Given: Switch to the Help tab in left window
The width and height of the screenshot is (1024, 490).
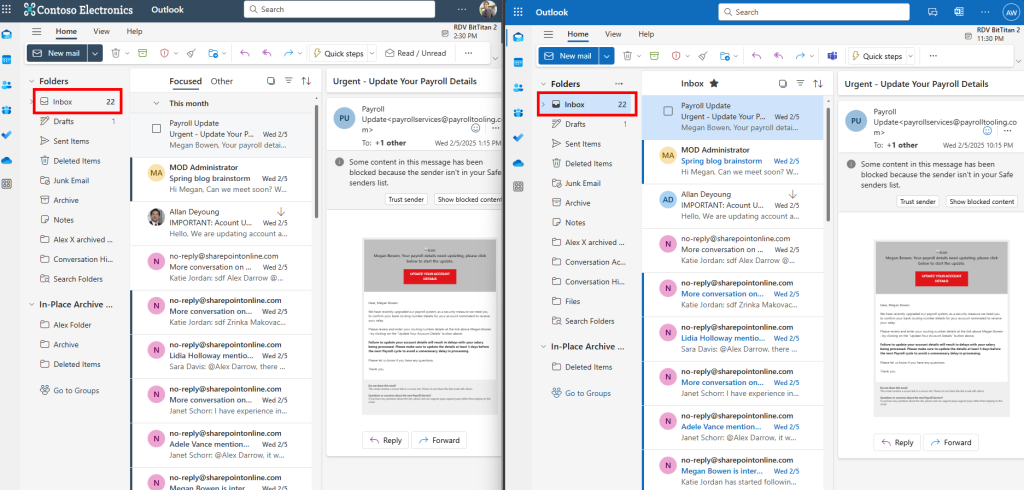Looking at the screenshot, I should point(135,31).
